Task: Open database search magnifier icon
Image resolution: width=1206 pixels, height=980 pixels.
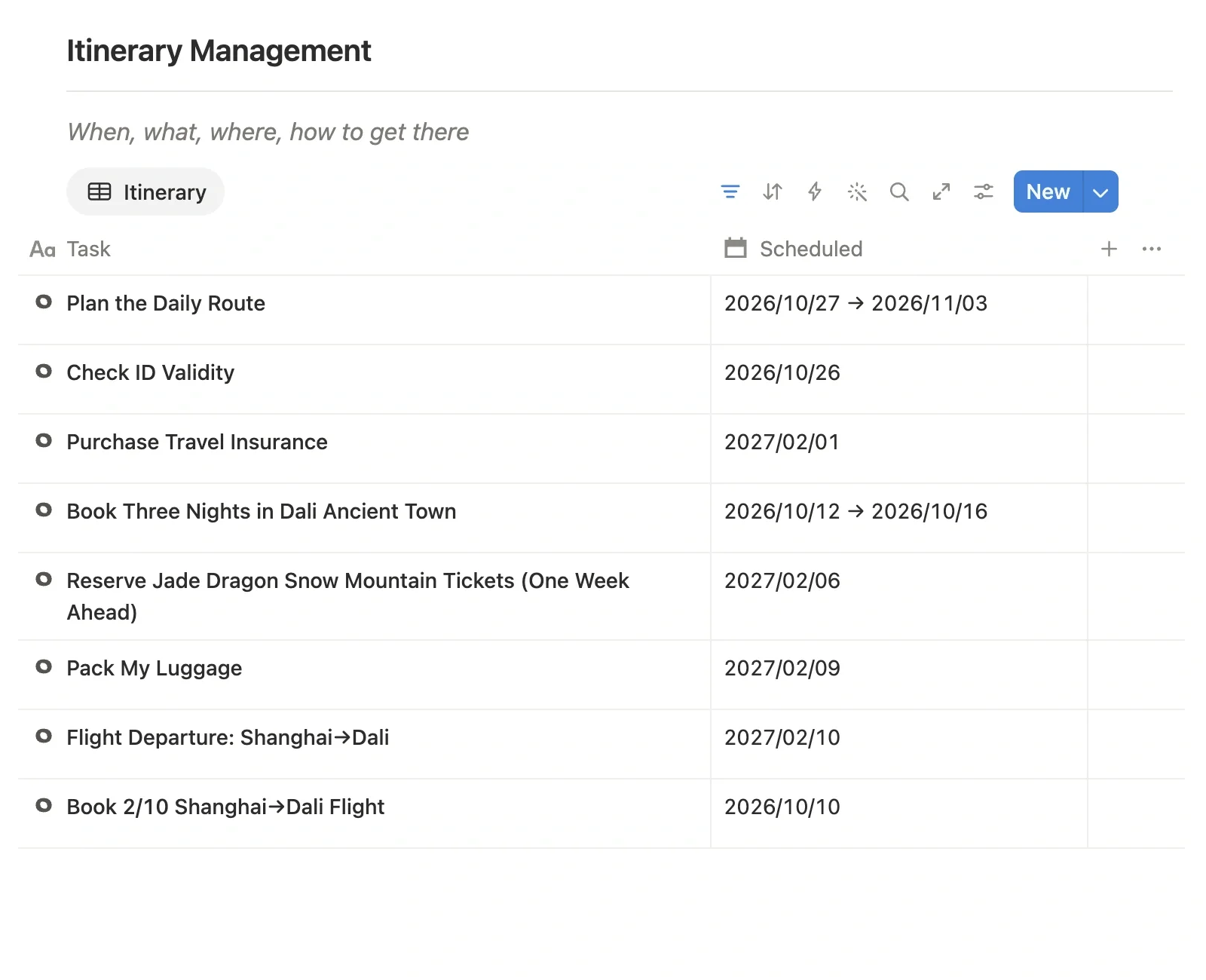Action: tap(899, 191)
